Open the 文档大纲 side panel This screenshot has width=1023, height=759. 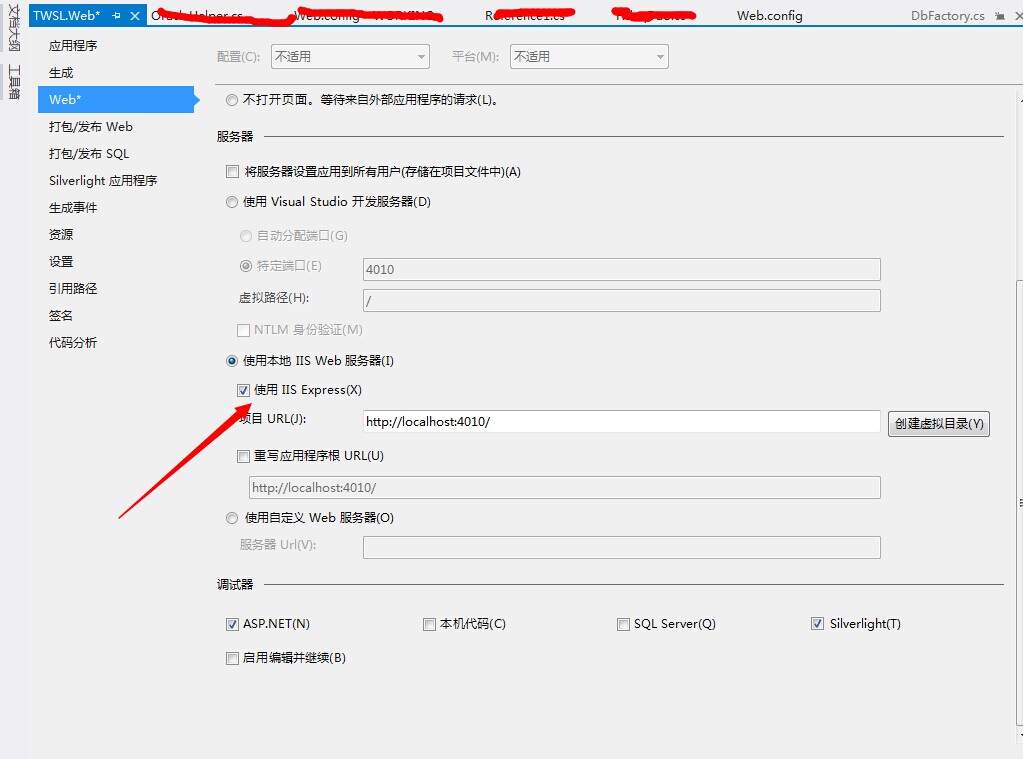14,27
